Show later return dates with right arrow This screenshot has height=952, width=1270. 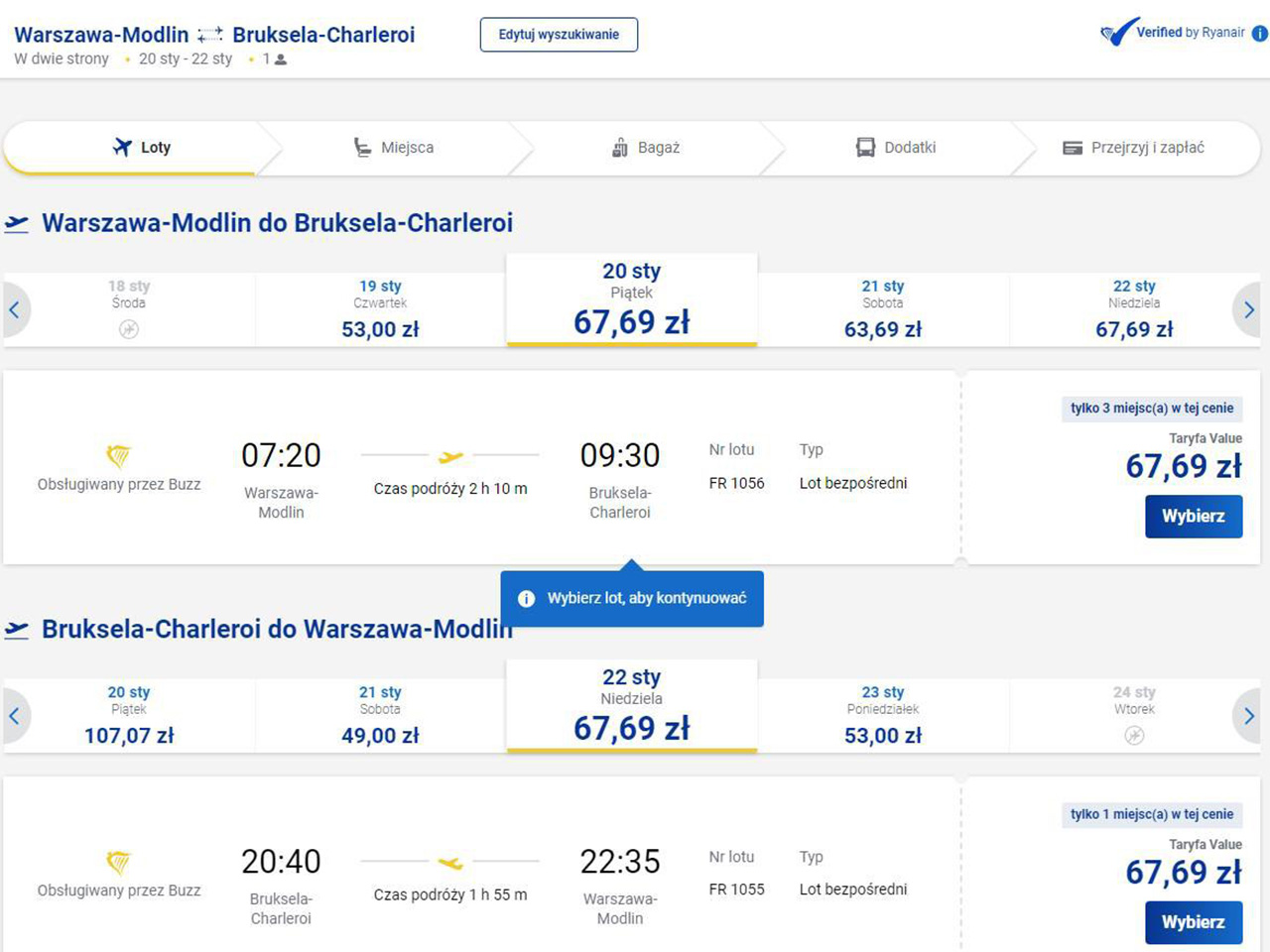[x=1248, y=716]
